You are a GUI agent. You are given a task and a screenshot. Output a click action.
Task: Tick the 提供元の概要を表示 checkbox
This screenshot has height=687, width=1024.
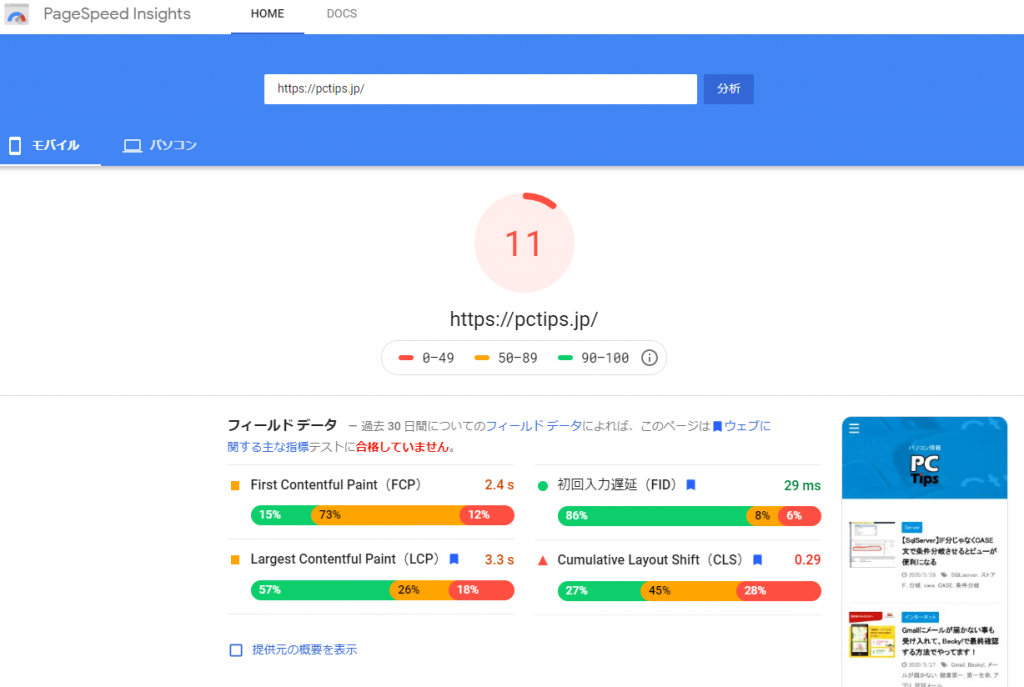[x=236, y=650]
